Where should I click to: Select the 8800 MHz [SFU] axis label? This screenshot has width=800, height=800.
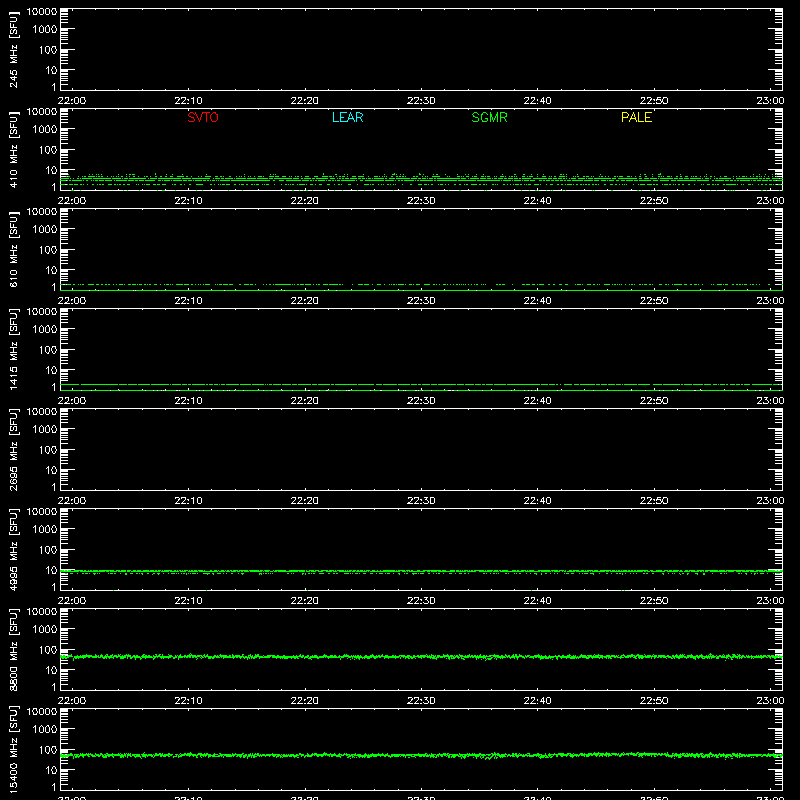[x=13, y=649]
